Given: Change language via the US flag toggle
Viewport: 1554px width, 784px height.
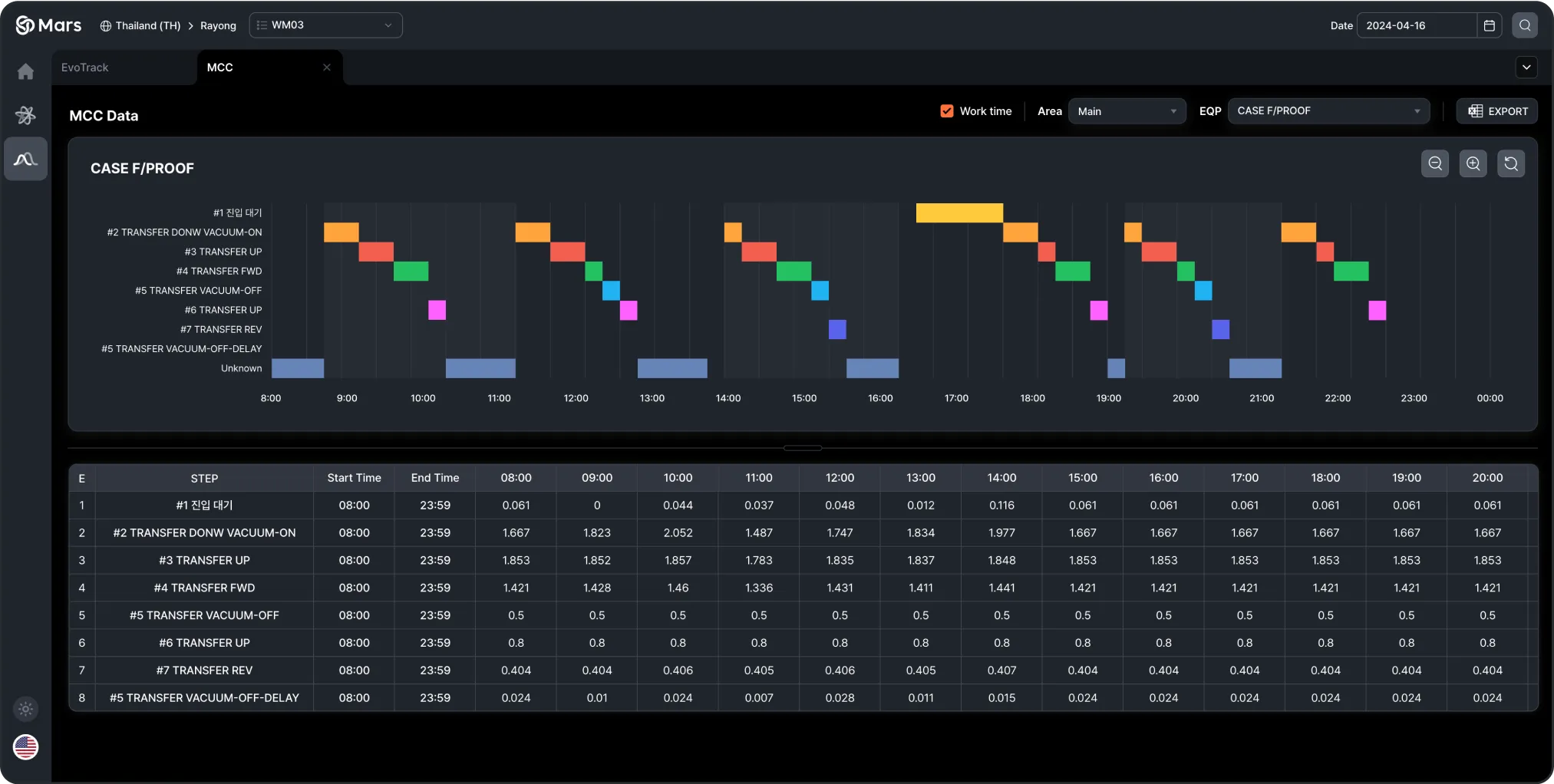Looking at the screenshot, I should point(25,746).
